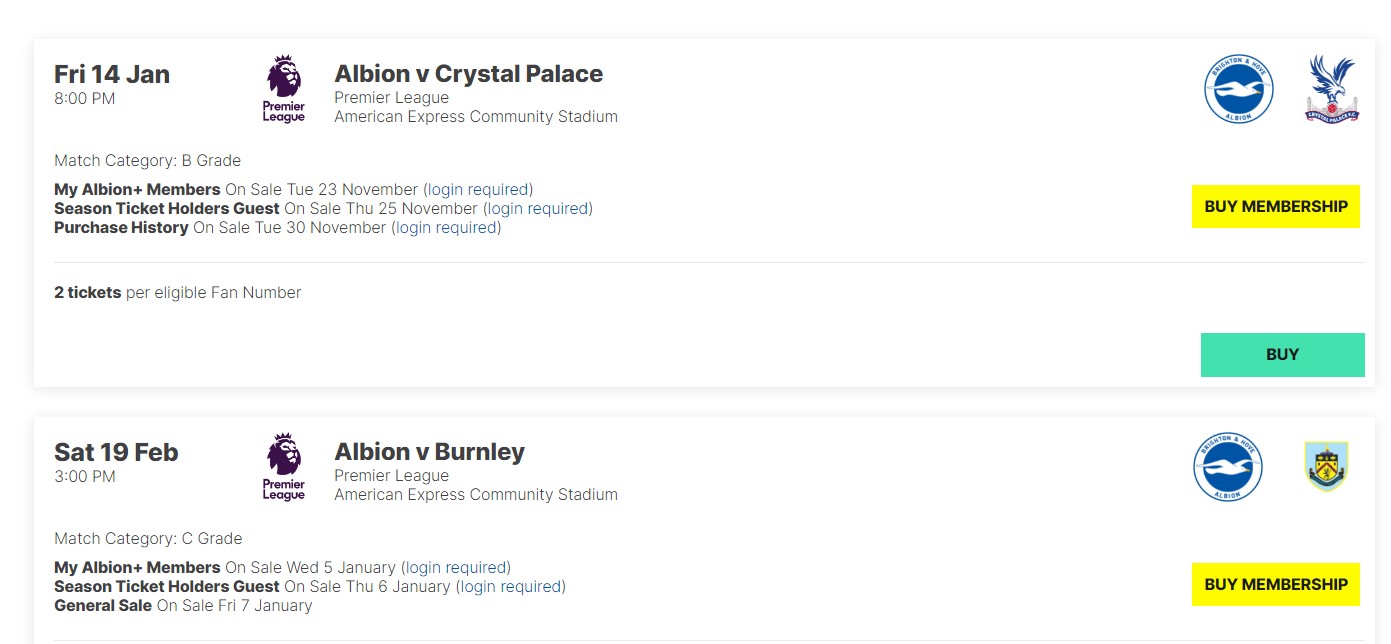The width and height of the screenshot is (1391, 644).
Task: Buy membership for Burnley match
Action: tap(1276, 584)
